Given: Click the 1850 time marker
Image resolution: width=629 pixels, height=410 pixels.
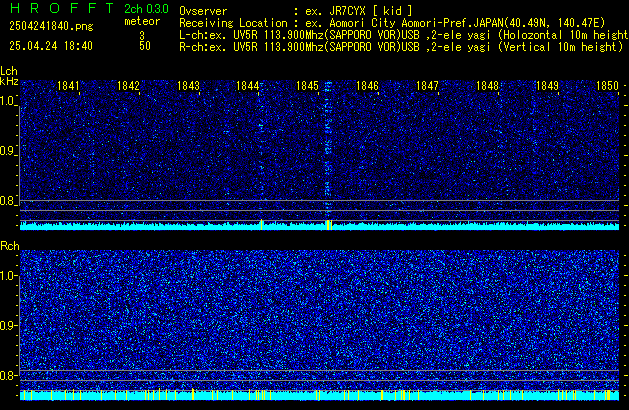Looking at the screenshot, I should (x=607, y=86).
